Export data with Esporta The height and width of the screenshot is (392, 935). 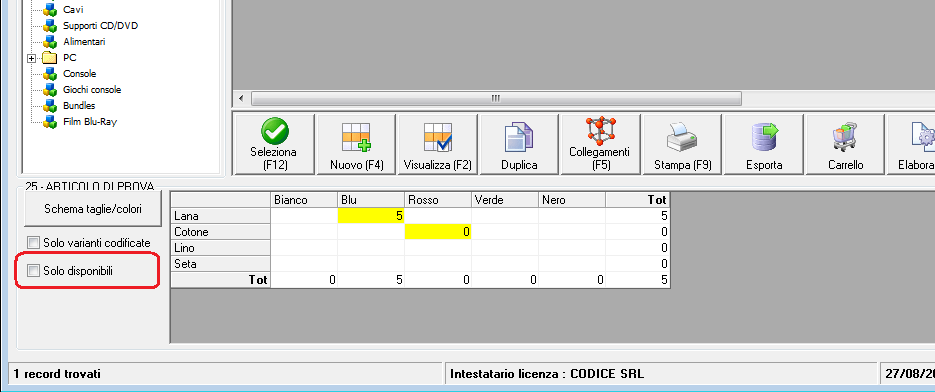pos(764,144)
